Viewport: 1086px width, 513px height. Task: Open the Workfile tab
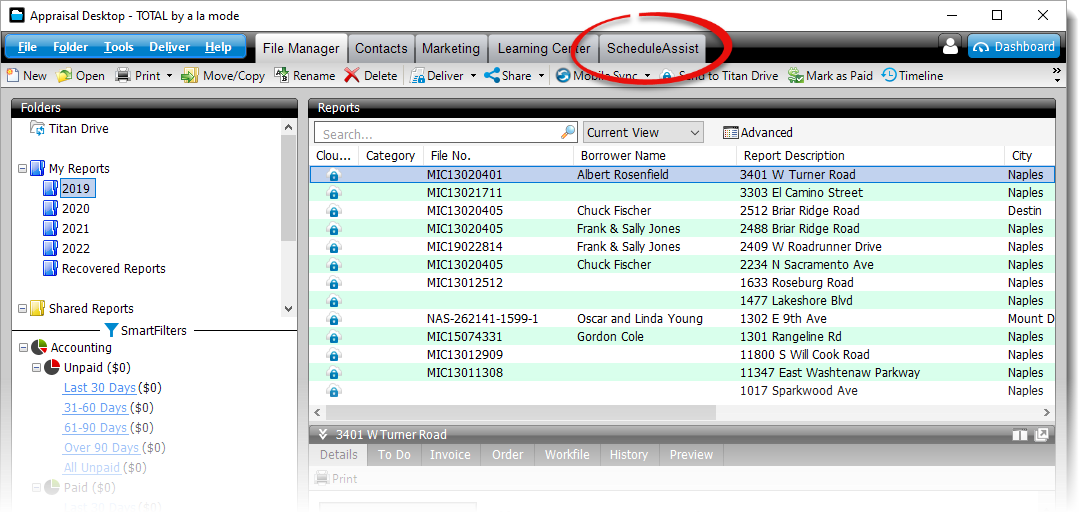[567, 455]
